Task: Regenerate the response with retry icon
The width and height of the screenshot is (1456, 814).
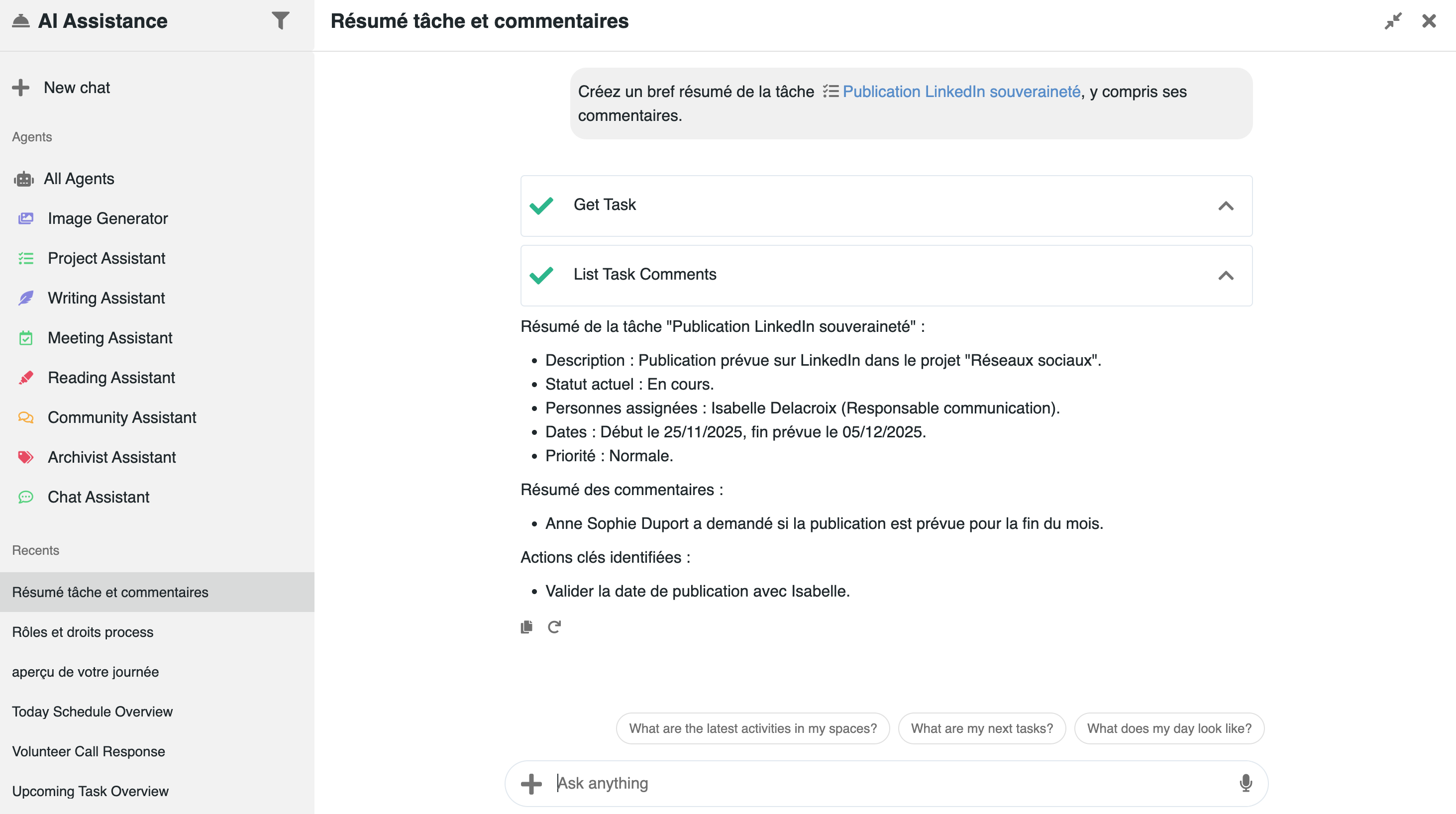Action: click(x=554, y=627)
